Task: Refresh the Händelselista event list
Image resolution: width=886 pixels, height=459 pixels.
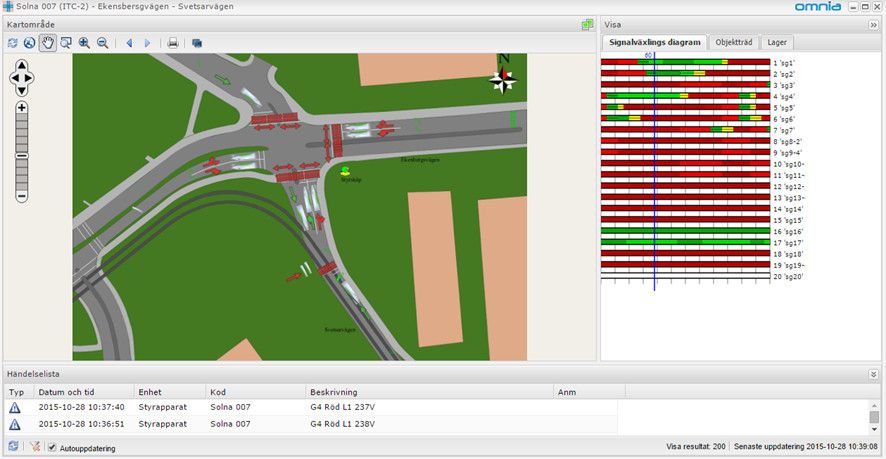Action: coord(13,447)
